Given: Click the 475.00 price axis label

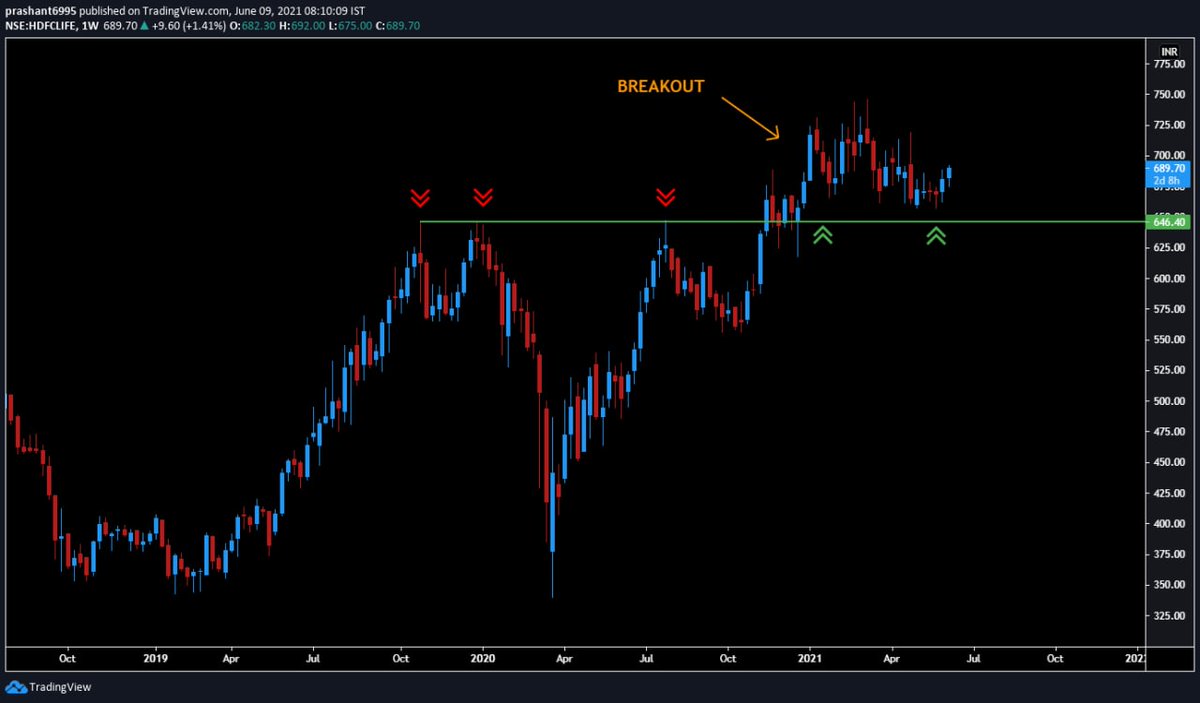Looking at the screenshot, I should [x=1169, y=432].
